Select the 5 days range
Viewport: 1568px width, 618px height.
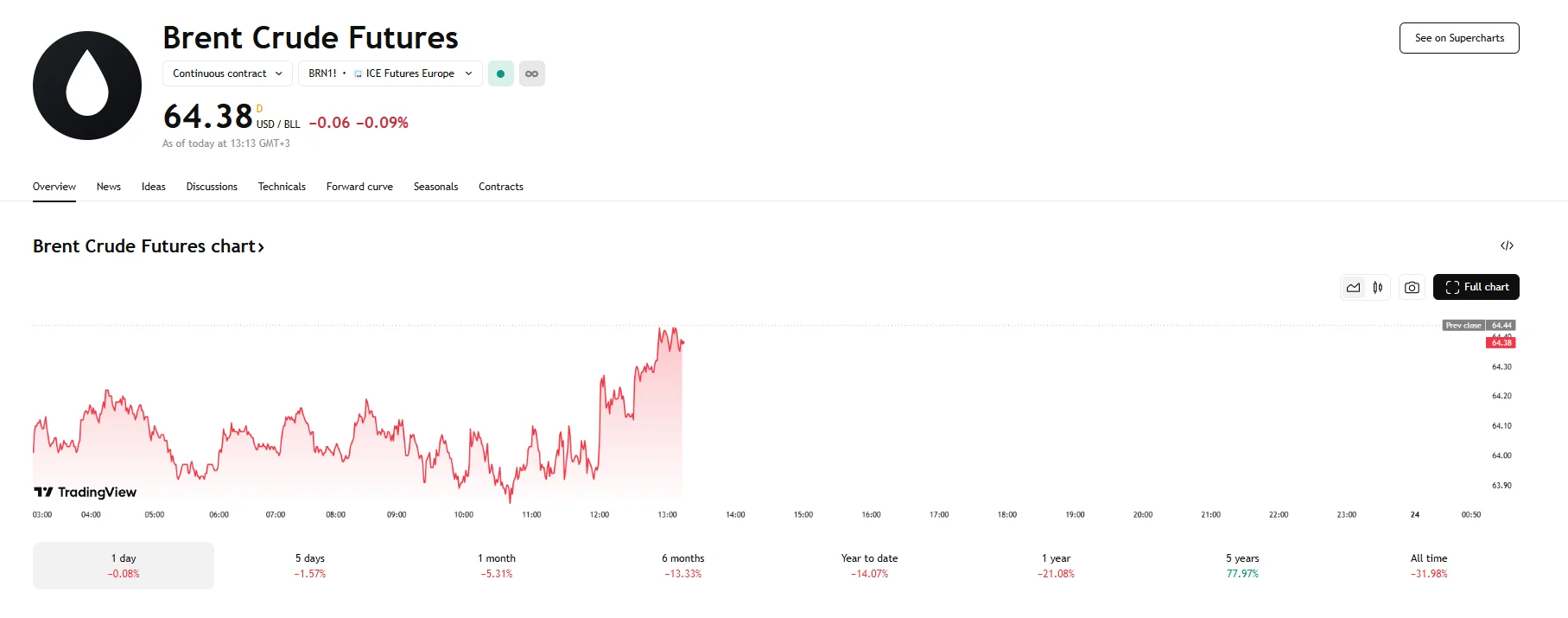310,565
